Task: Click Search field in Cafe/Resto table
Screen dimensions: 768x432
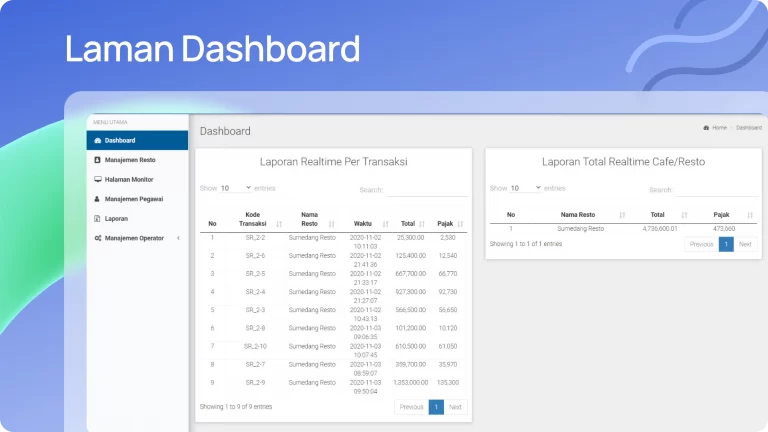Action: 717,190
